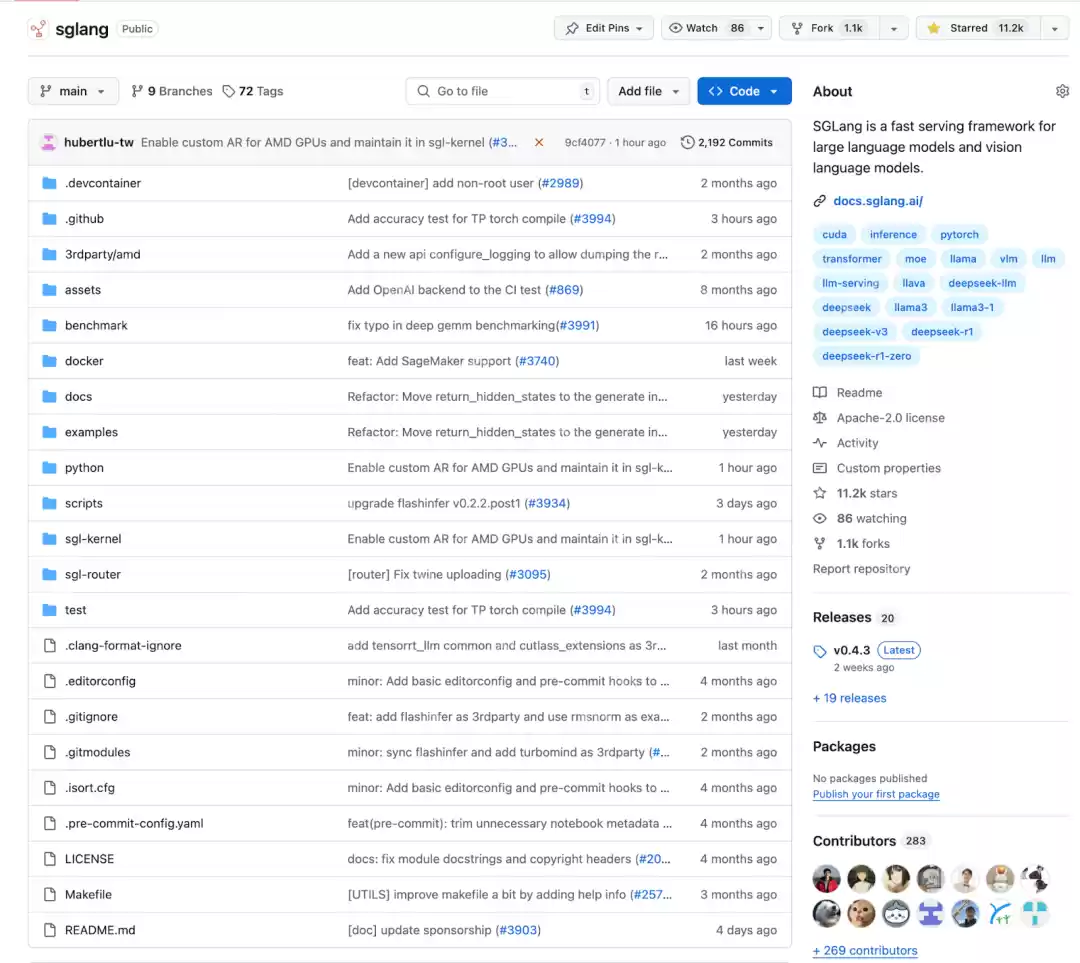Open About settings gear icon

pyautogui.click(x=1062, y=91)
